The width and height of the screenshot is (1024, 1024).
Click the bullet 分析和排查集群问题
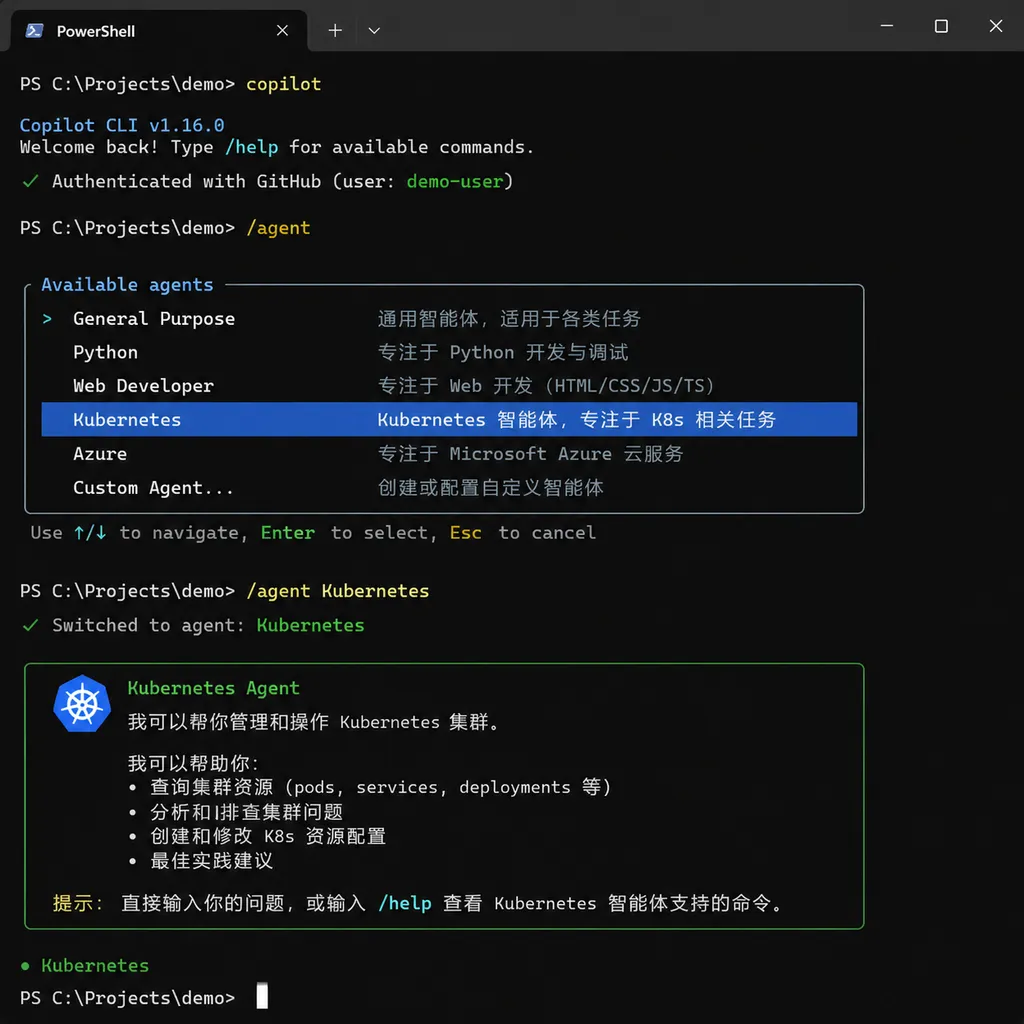(x=247, y=812)
